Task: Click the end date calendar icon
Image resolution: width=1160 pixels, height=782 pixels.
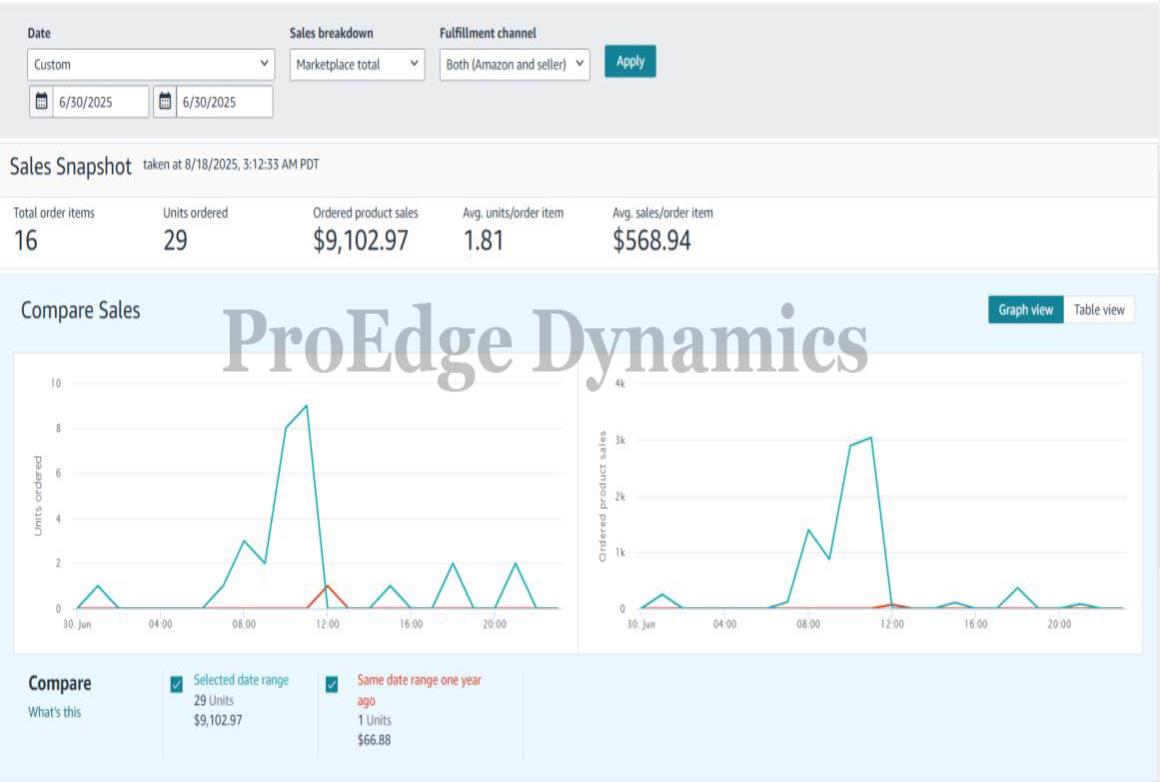Action: point(166,101)
